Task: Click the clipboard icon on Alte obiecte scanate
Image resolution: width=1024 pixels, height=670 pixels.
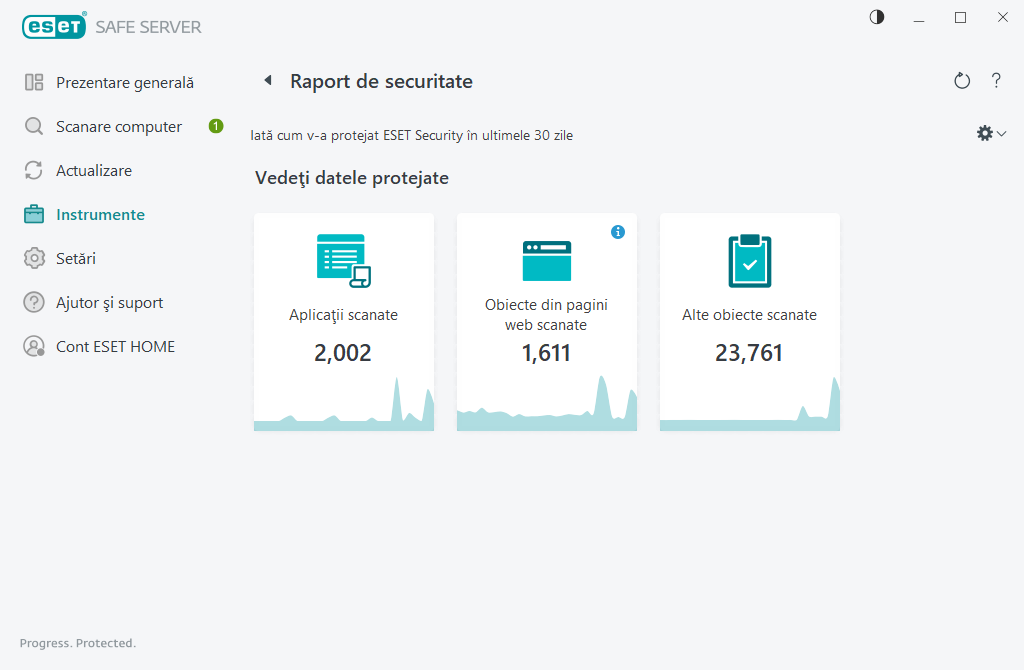Action: (x=749, y=260)
